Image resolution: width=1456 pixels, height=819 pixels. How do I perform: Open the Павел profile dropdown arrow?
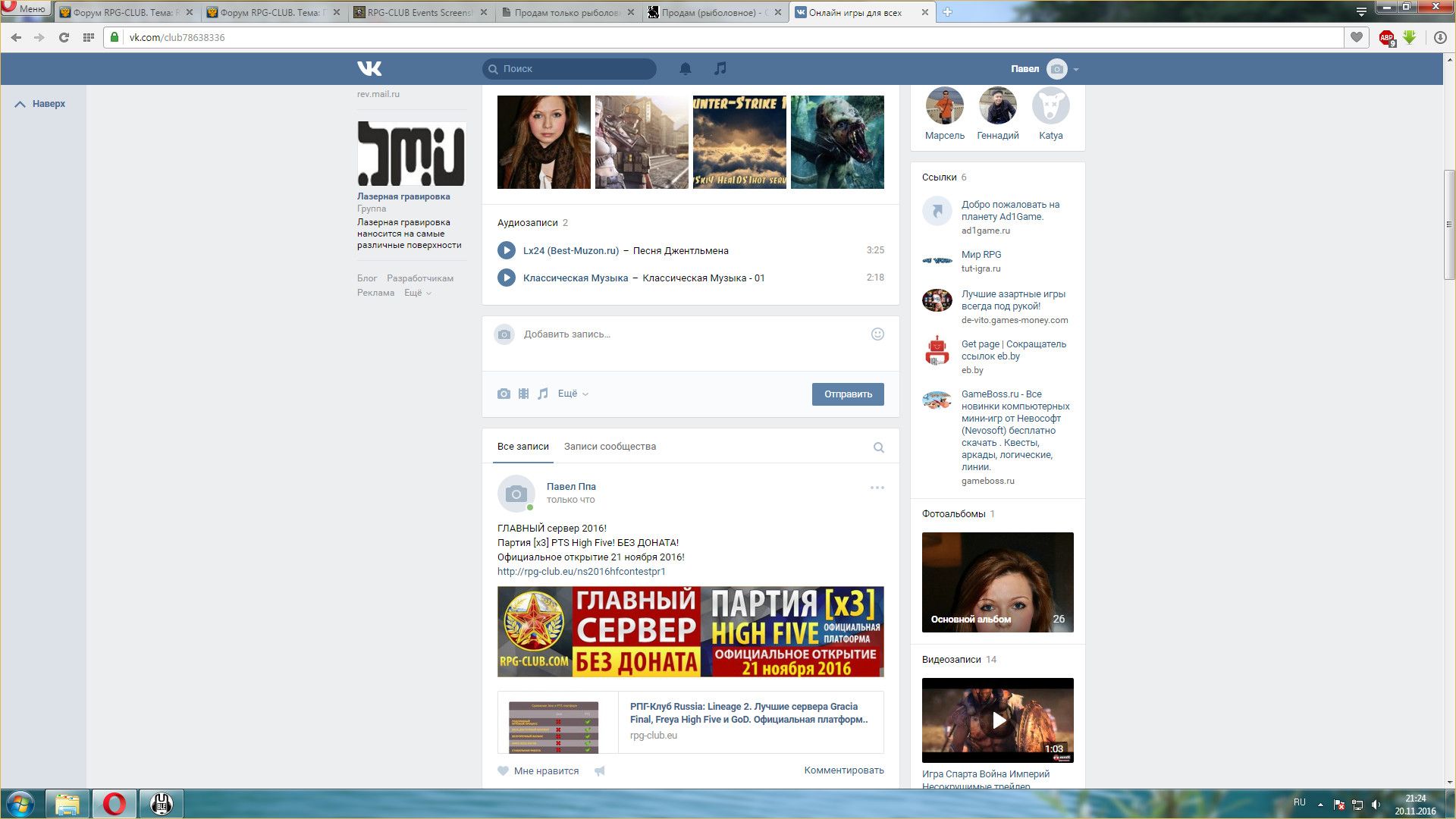tap(1076, 69)
